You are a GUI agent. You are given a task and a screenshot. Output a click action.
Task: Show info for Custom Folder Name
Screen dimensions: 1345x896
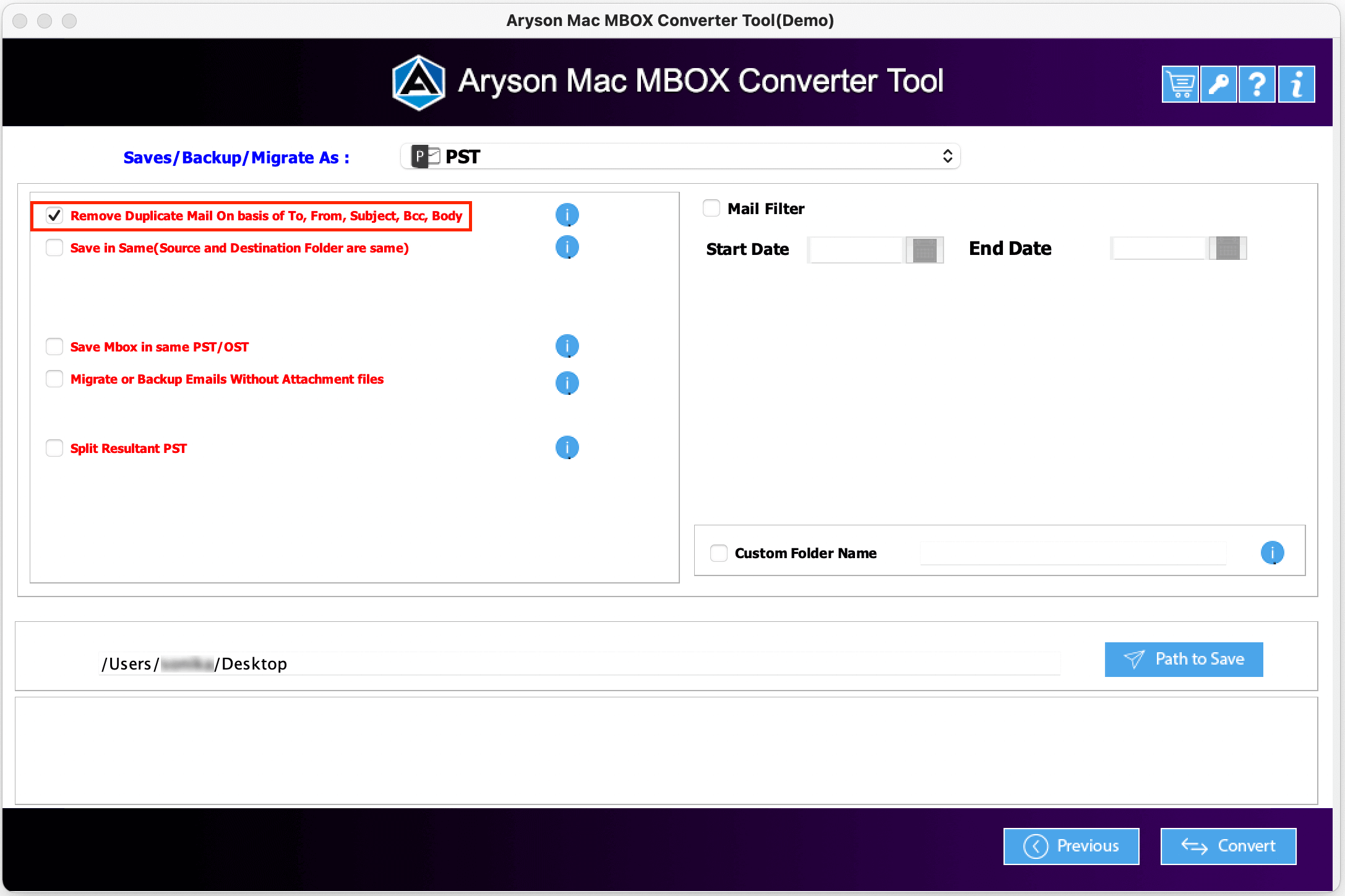1272,553
